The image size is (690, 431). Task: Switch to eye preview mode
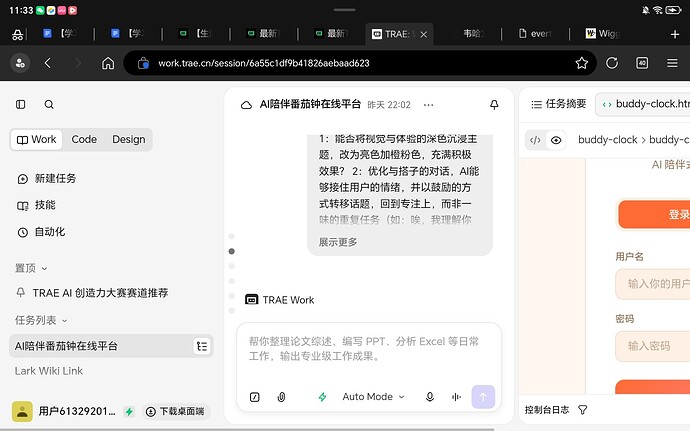click(x=556, y=140)
